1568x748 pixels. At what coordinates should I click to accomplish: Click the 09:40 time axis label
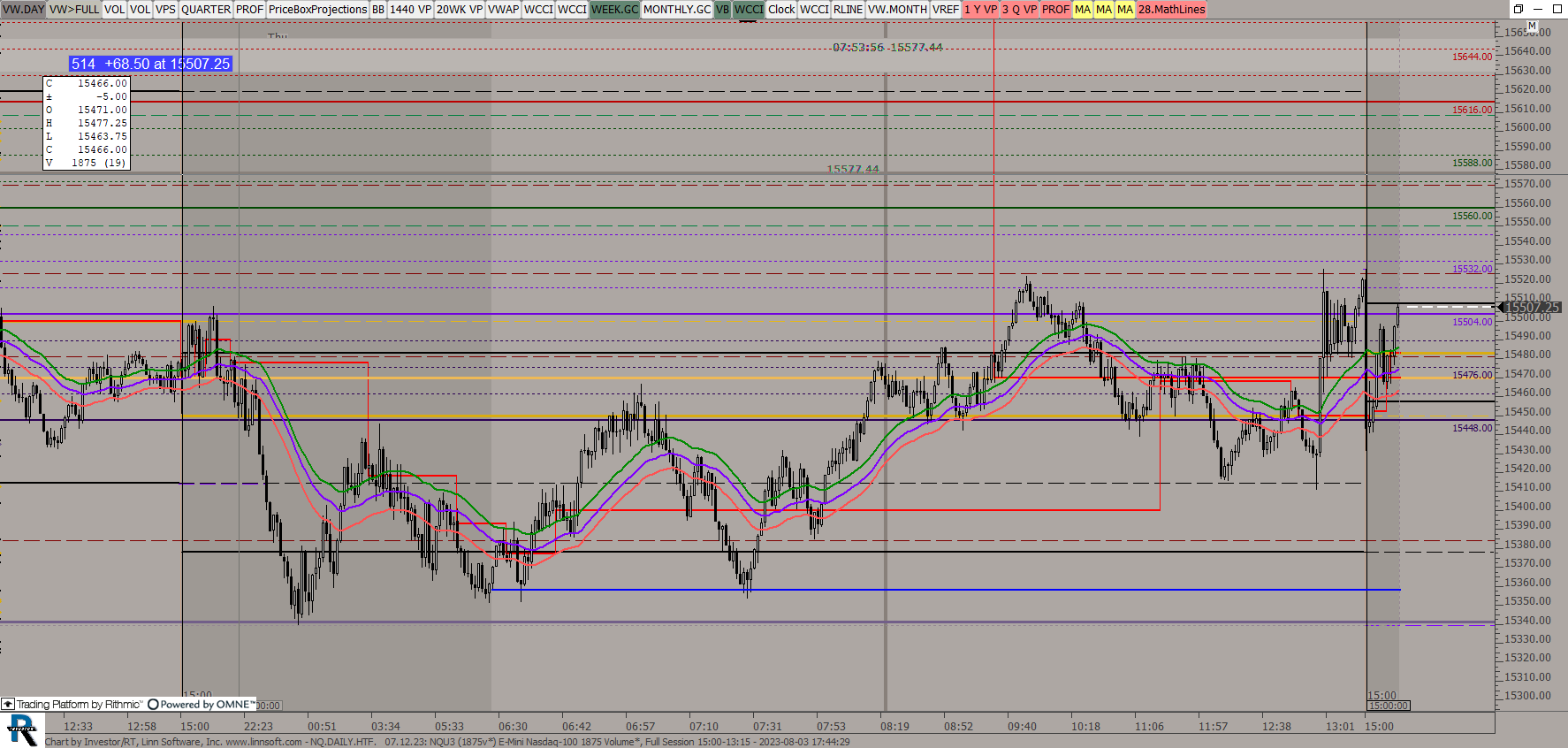1022,727
